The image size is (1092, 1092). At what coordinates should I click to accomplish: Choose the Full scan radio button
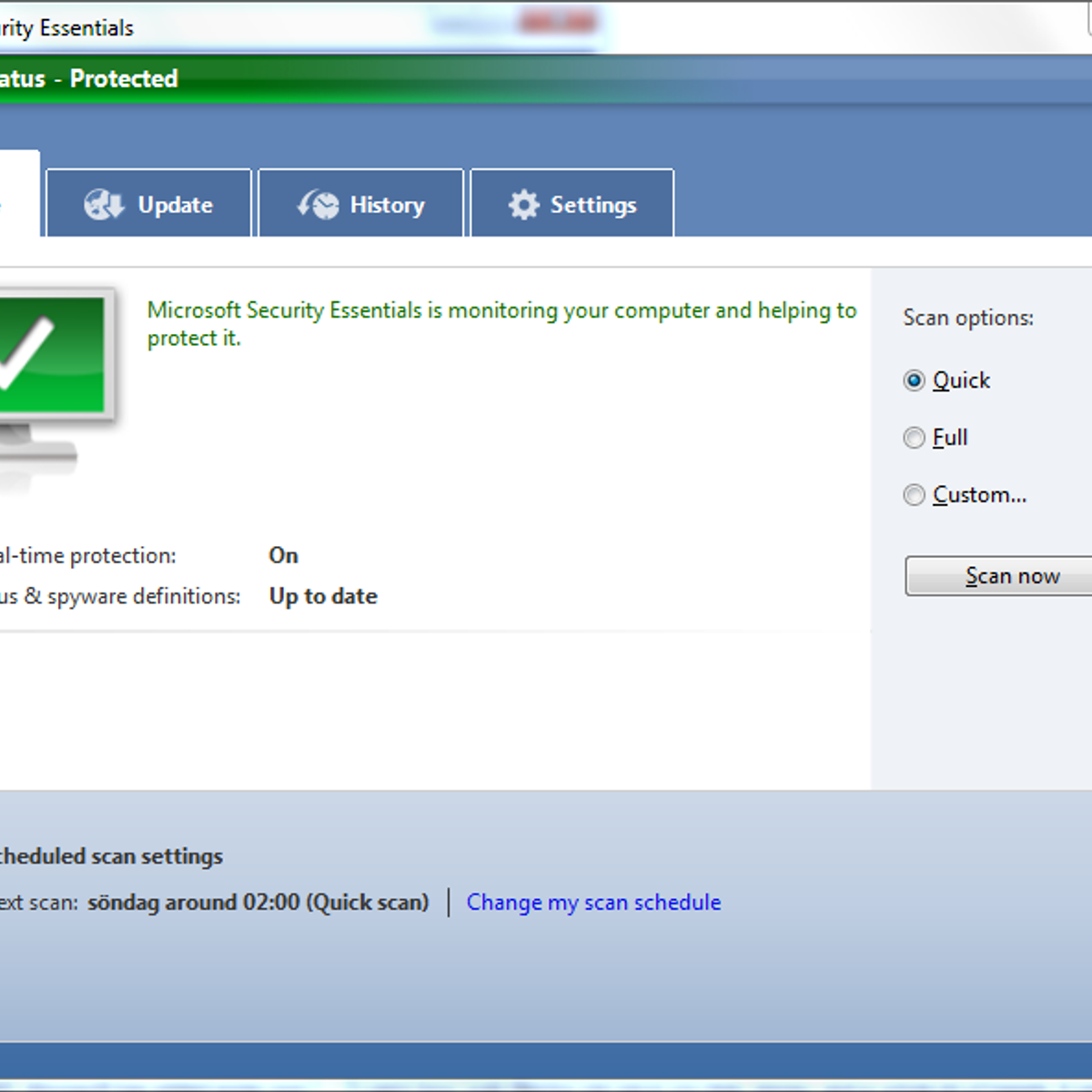pos(915,438)
